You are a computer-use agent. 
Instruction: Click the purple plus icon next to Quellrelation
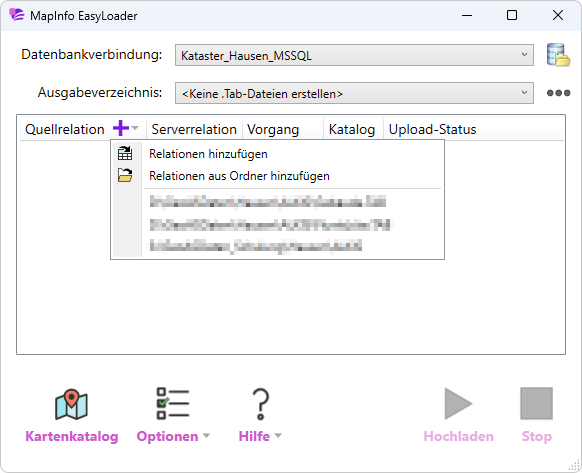click(x=121, y=128)
